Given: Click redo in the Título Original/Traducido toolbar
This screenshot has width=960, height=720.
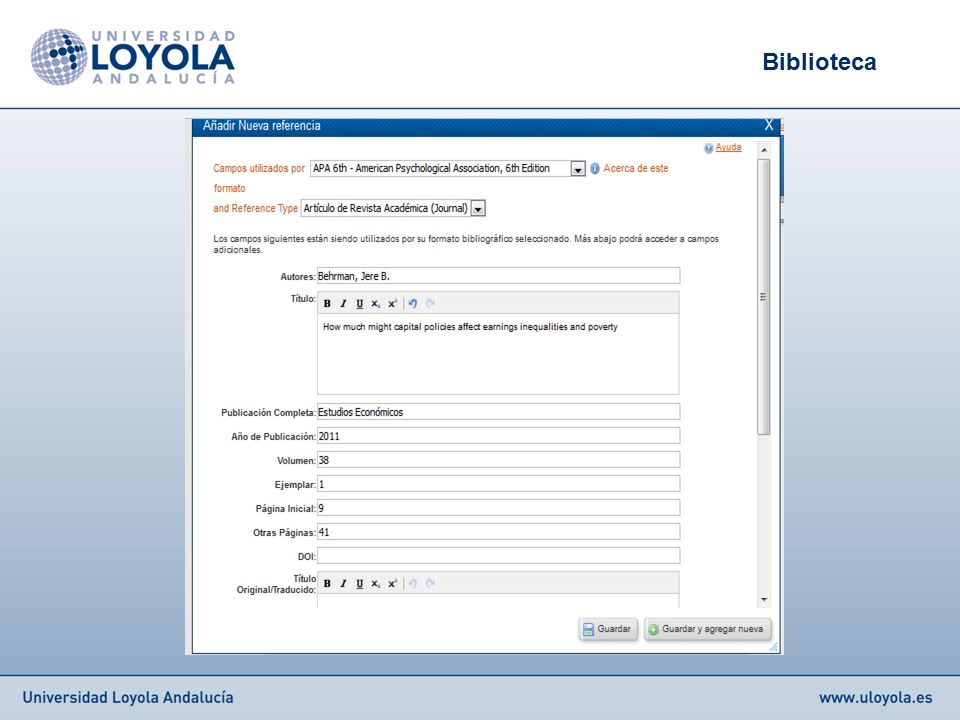Looking at the screenshot, I should (430, 583).
